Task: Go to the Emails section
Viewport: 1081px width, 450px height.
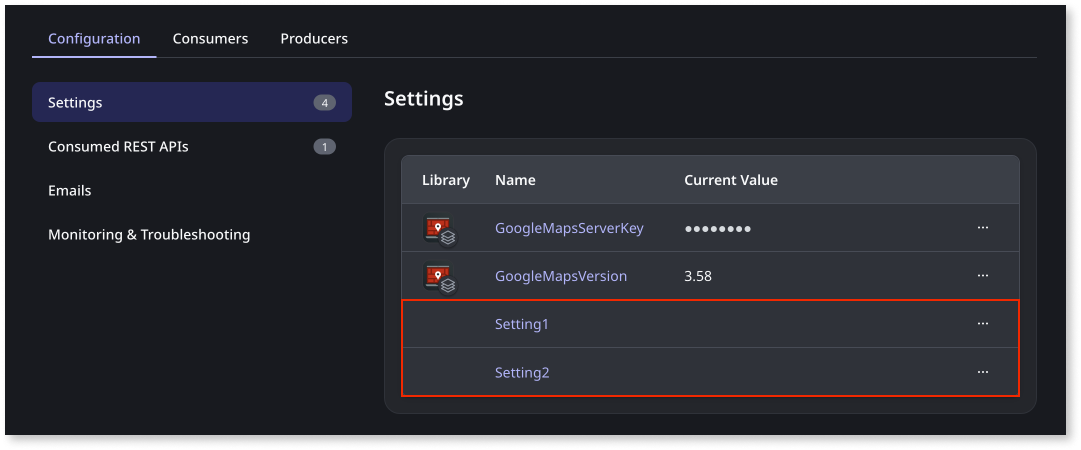Action: point(69,190)
